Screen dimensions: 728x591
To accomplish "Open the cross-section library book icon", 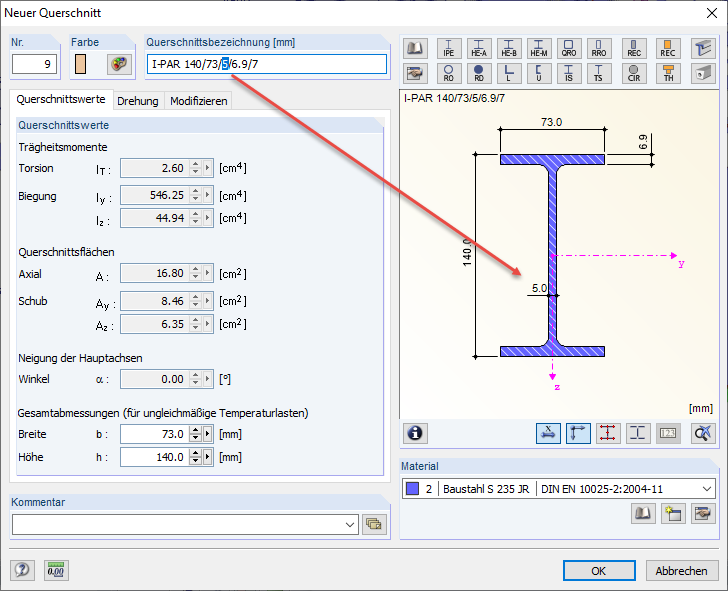I will click(x=415, y=48).
